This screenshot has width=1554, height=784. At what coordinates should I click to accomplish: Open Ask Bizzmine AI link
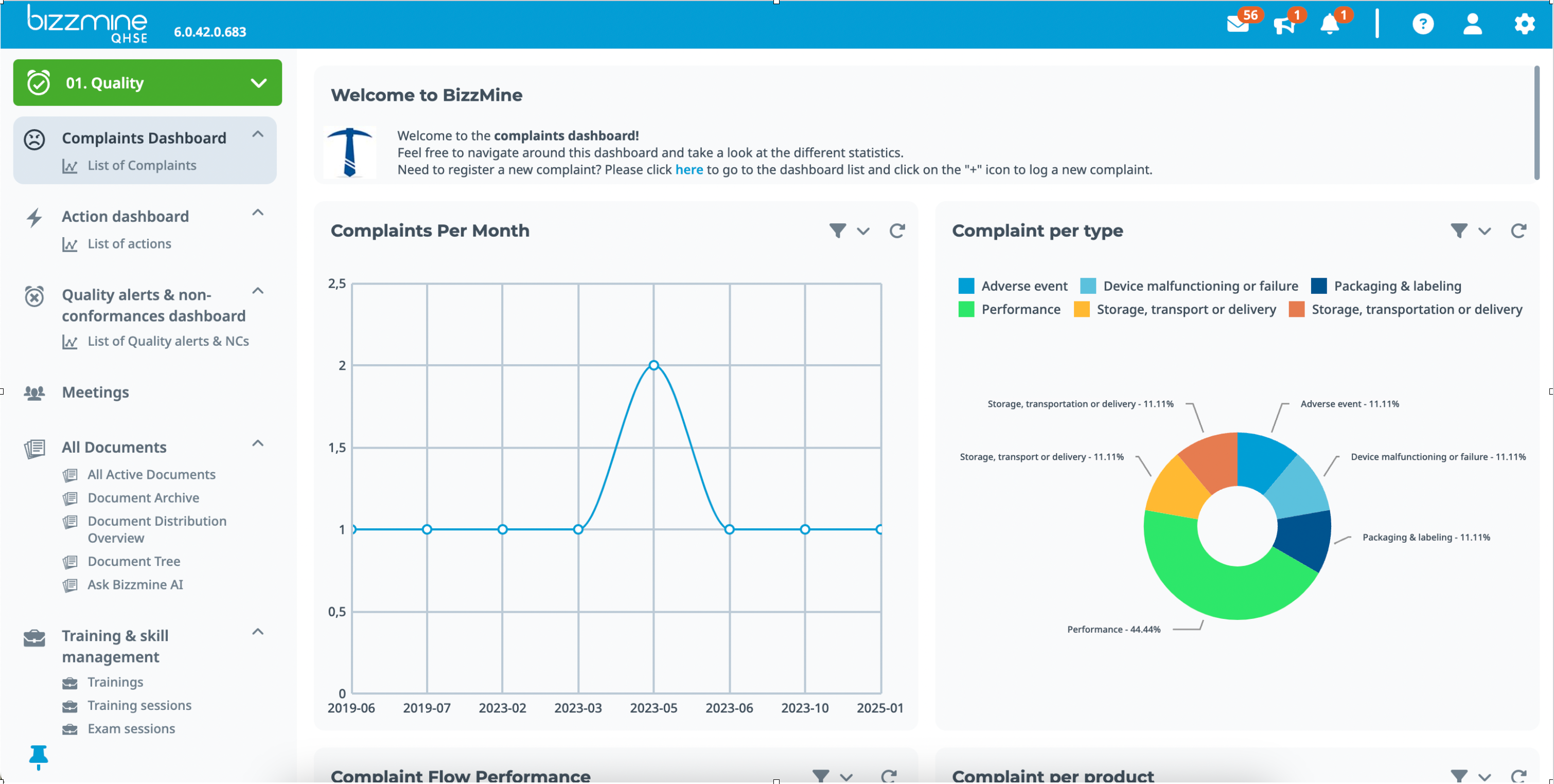[x=135, y=585]
